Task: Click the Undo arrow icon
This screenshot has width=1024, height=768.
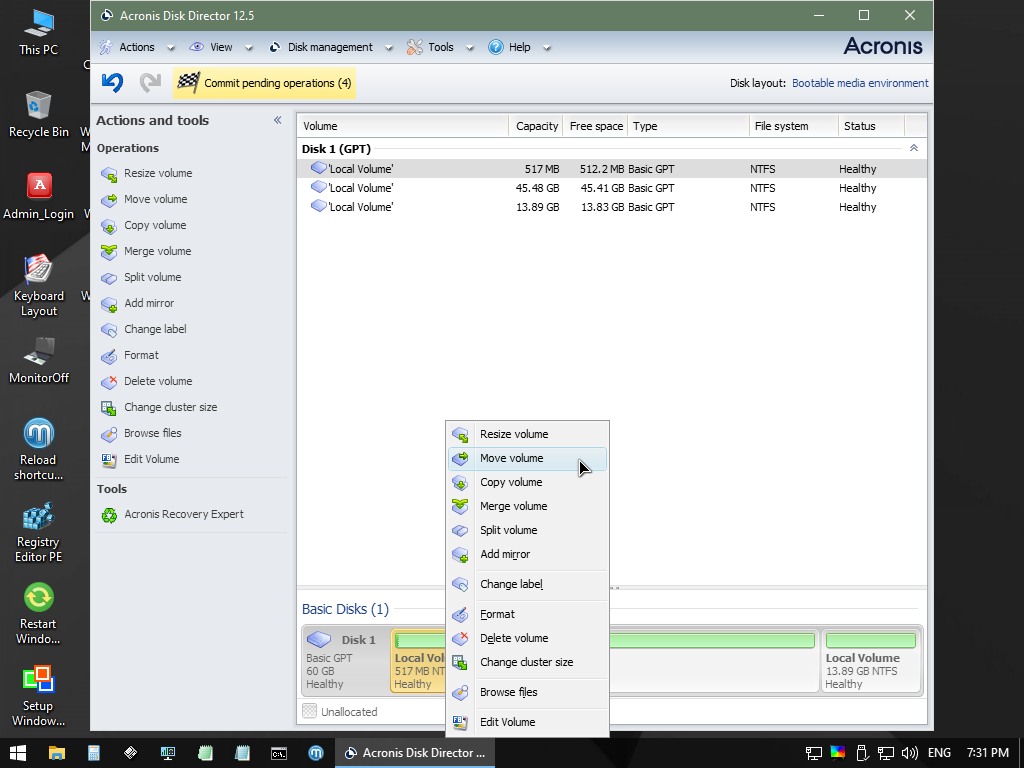Action: 112,82
